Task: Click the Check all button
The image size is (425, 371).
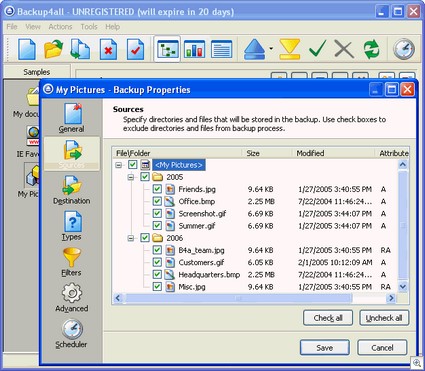Action: 328,318
